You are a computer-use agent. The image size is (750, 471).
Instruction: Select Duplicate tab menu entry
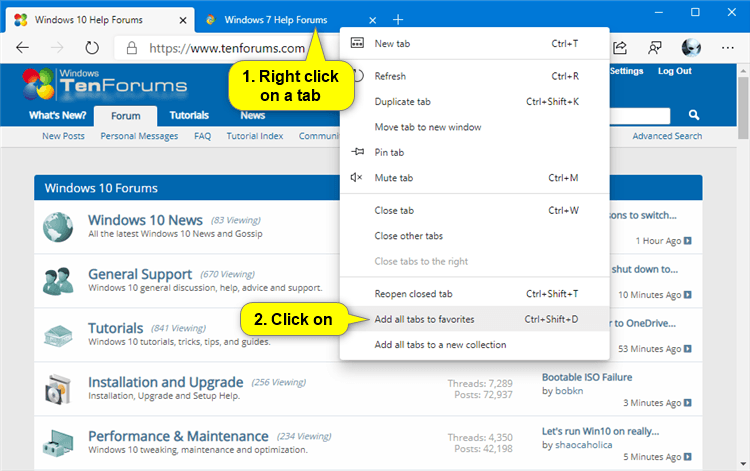[474, 101]
